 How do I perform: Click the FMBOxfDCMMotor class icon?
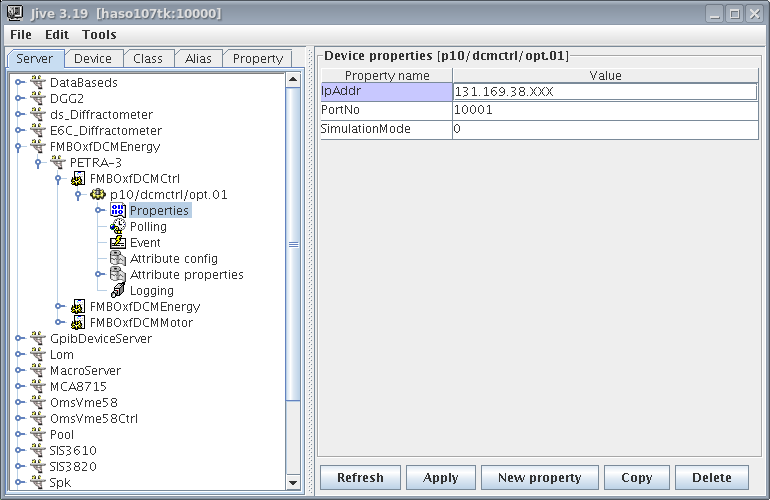(x=78, y=322)
